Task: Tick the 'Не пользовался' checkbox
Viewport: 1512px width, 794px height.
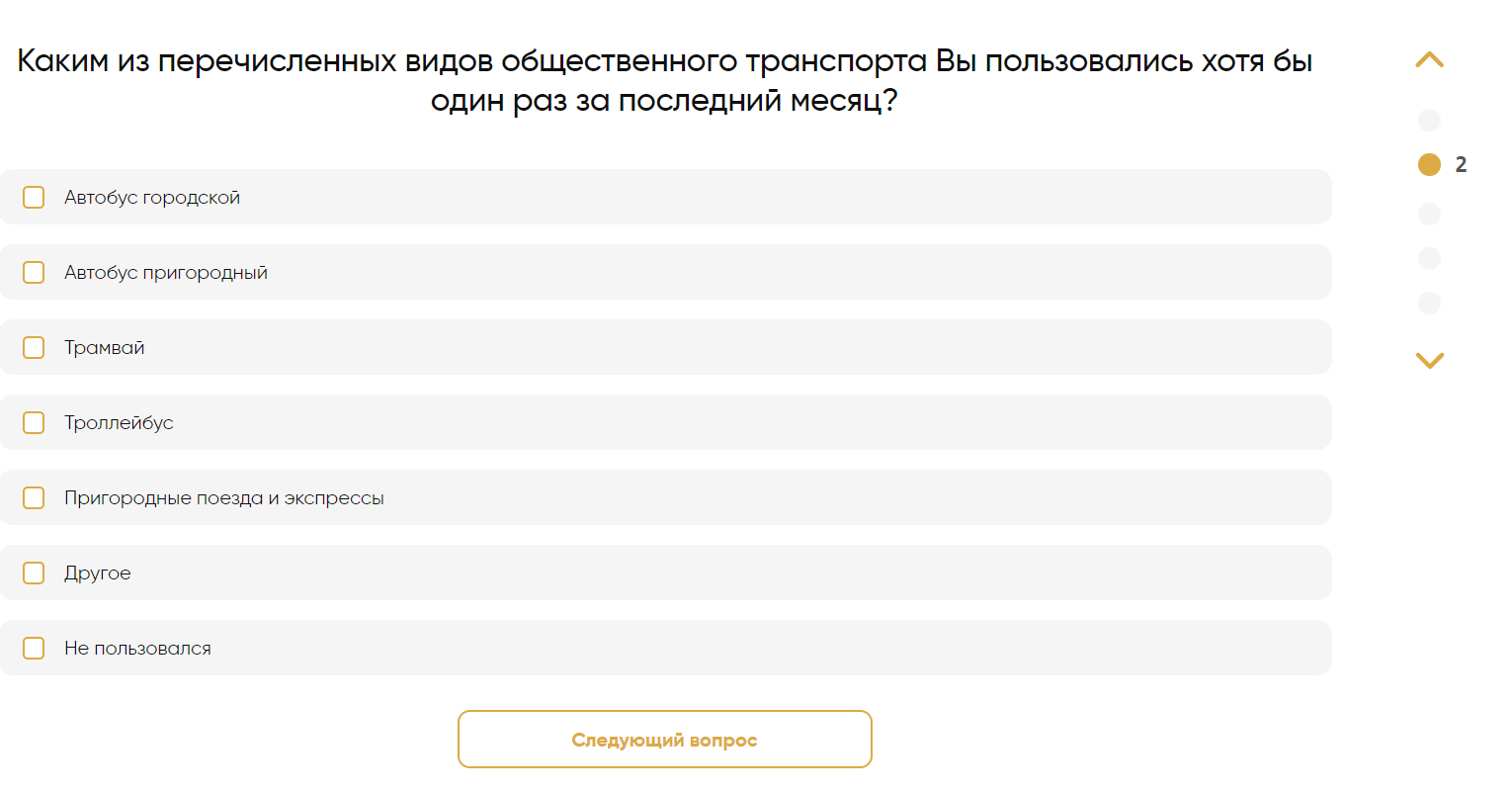Action: tap(34, 648)
